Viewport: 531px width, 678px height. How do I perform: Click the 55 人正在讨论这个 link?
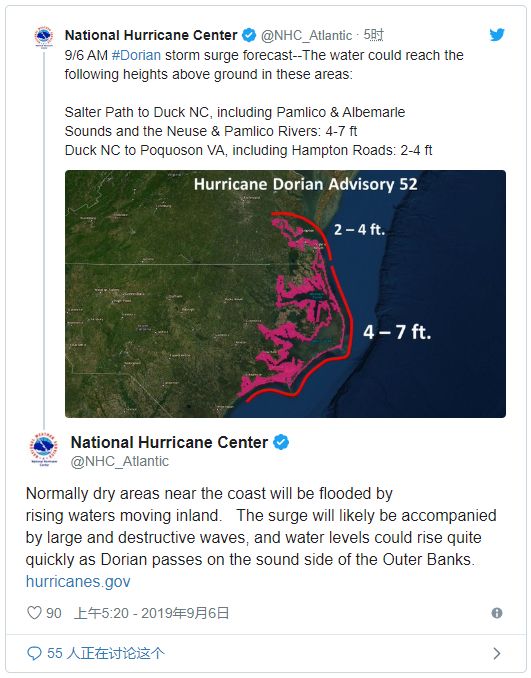(x=106, y=653)
